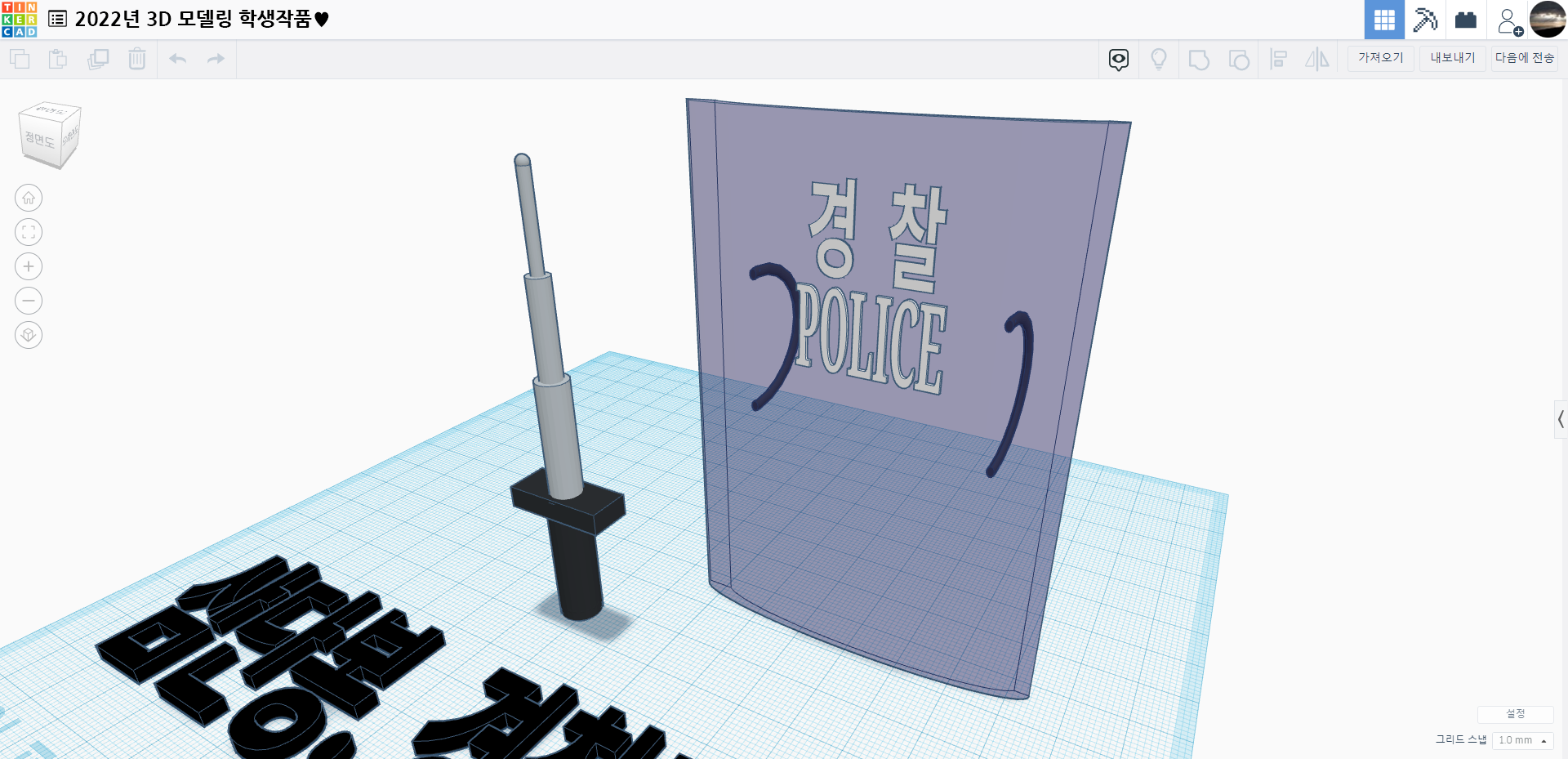This screenshot has height=759, width=1568.
Task: Click the Tinkercad logo
Action: click(x=19, y=20)
